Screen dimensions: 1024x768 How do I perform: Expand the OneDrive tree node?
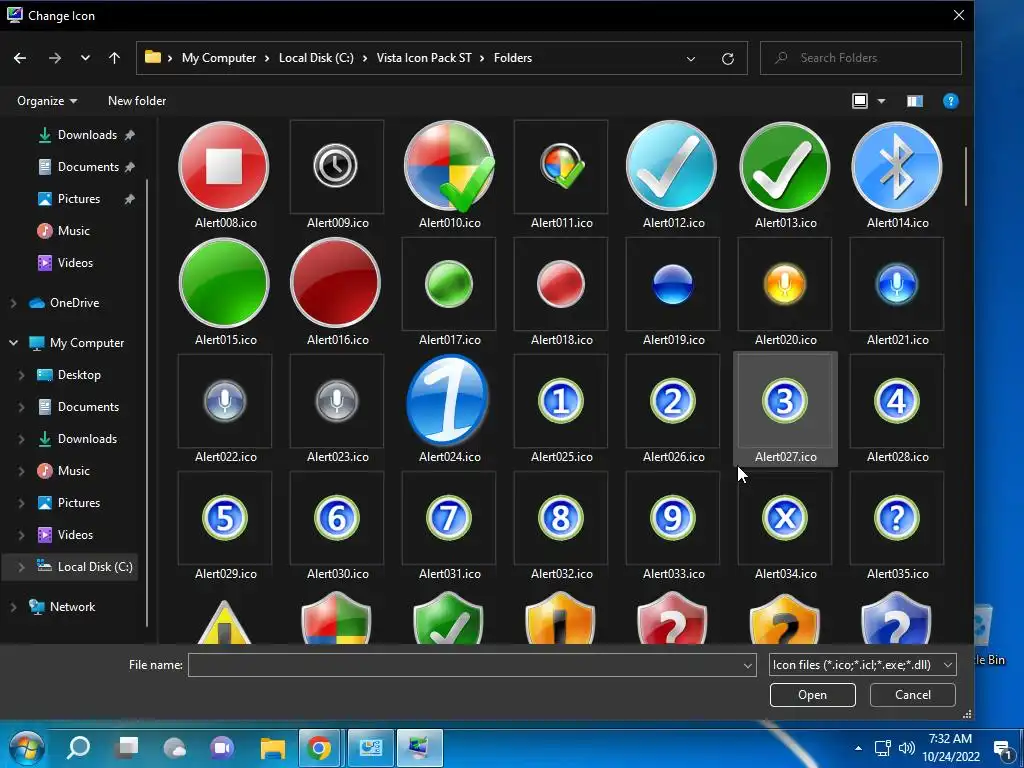click(13, 303)
